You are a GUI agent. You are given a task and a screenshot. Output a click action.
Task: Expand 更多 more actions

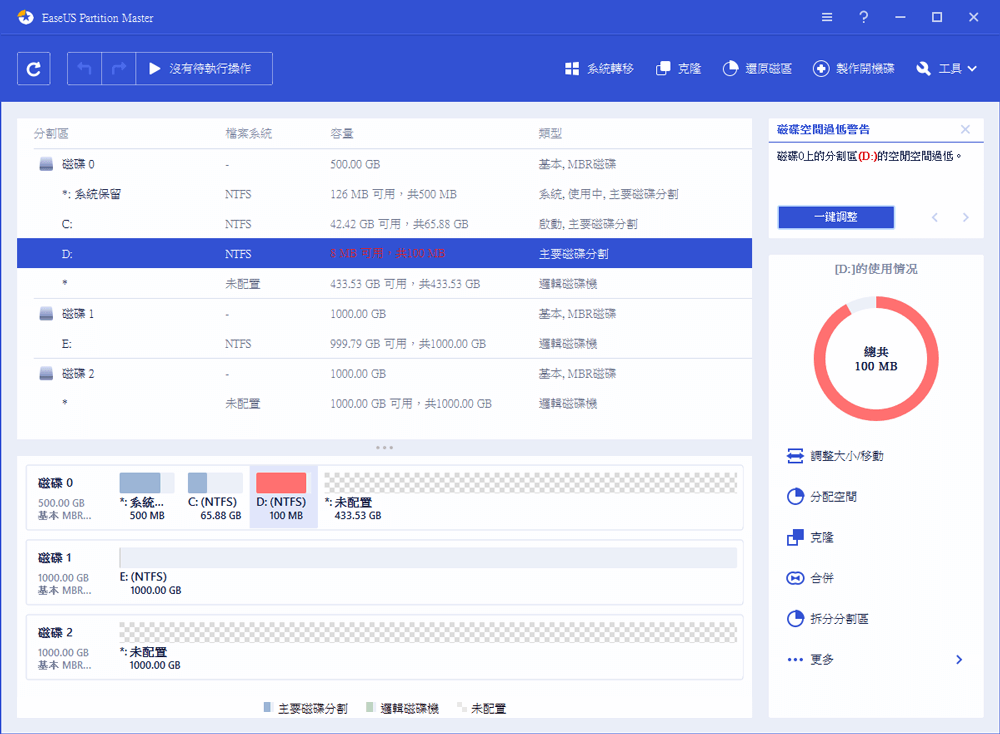[875, 659]
